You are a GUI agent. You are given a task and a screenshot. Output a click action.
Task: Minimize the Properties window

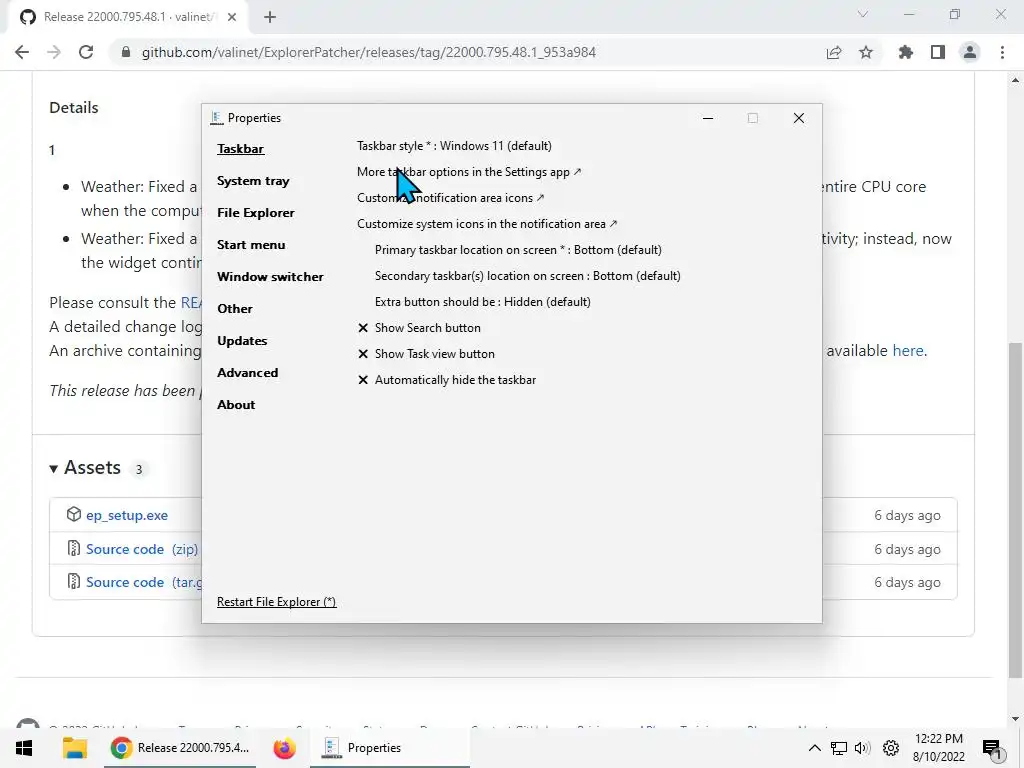pyautogui.click(x=708, y=118)
